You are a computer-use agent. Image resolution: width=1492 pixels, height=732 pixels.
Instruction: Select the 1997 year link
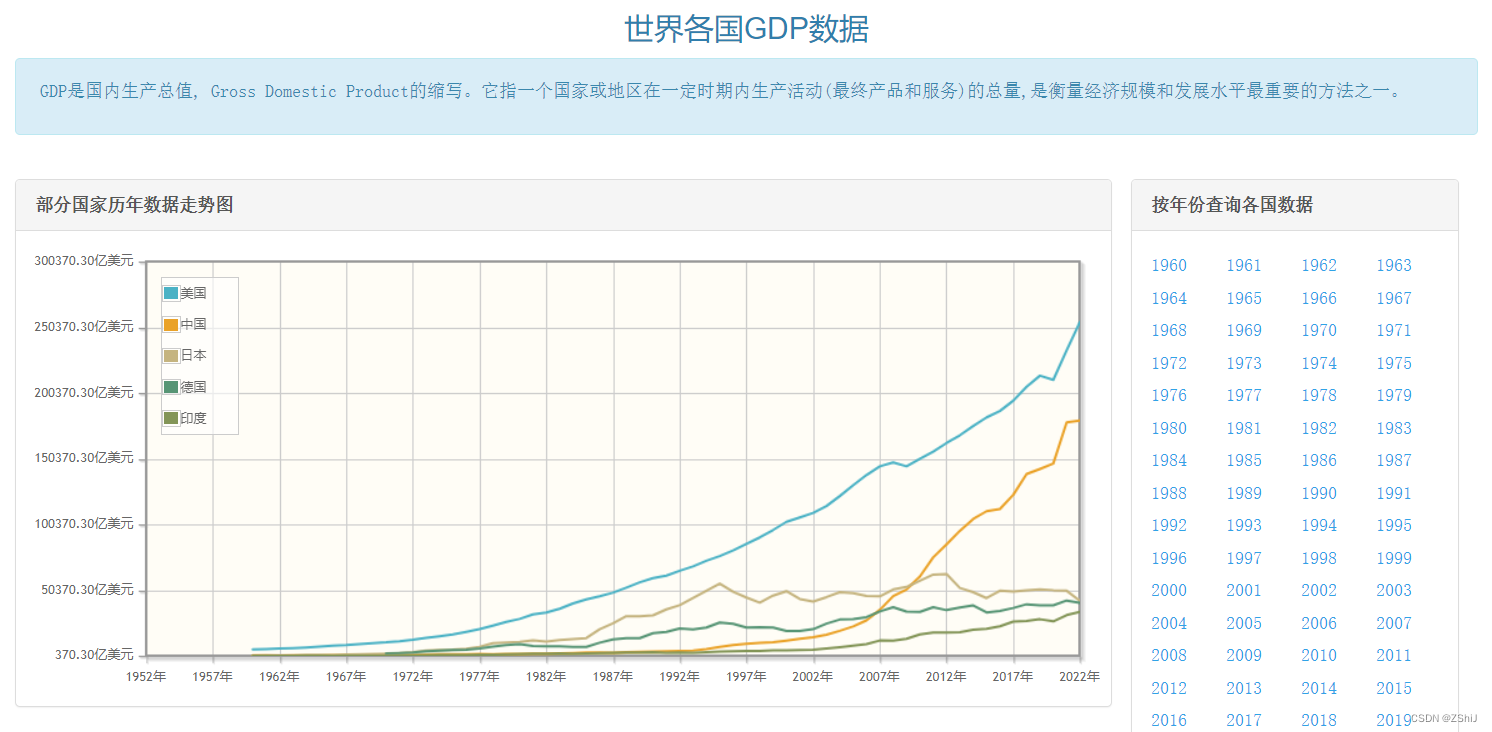coord(1244,558)
